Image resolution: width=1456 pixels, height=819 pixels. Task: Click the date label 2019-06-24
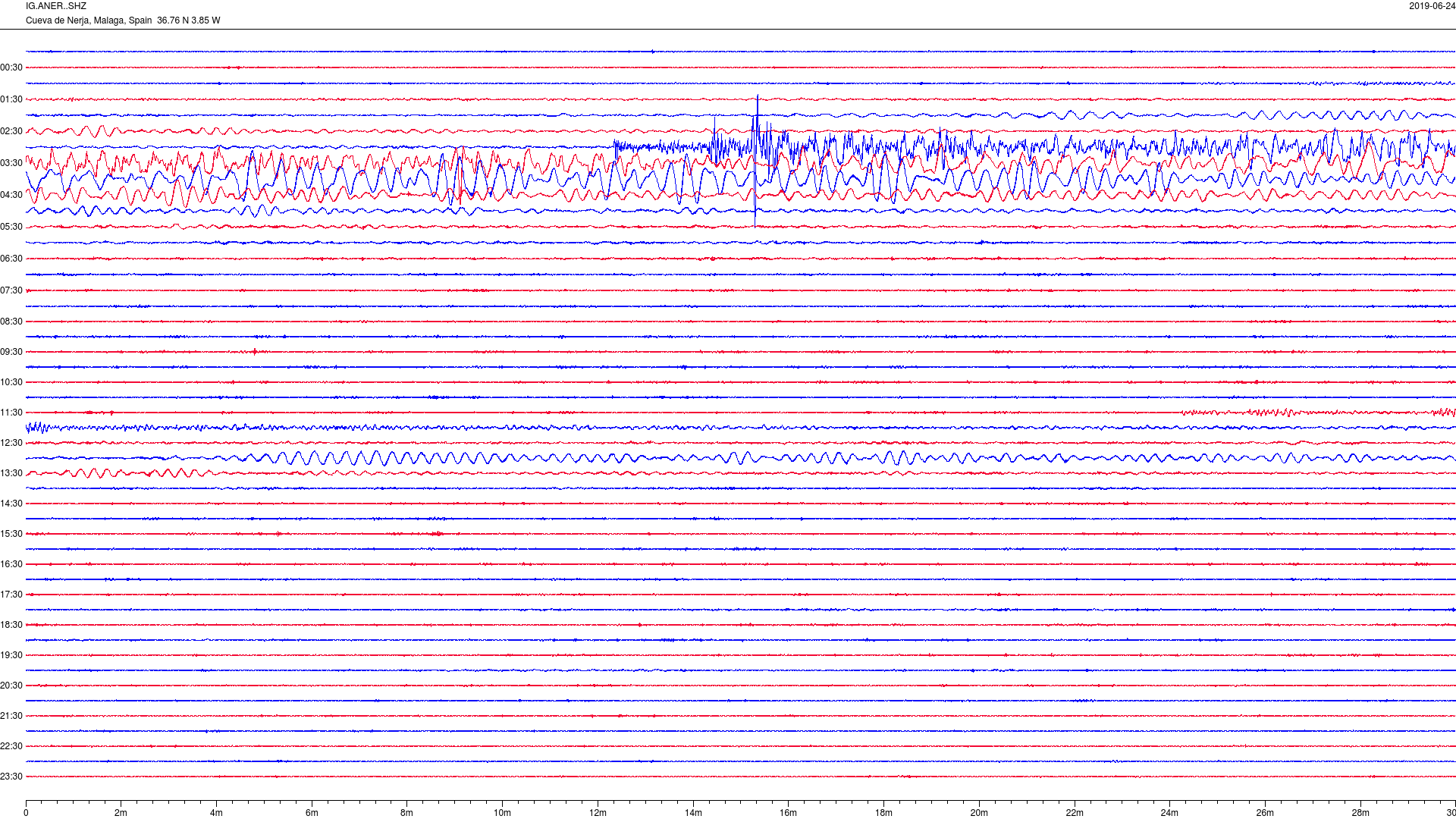tap(1432, 6)
